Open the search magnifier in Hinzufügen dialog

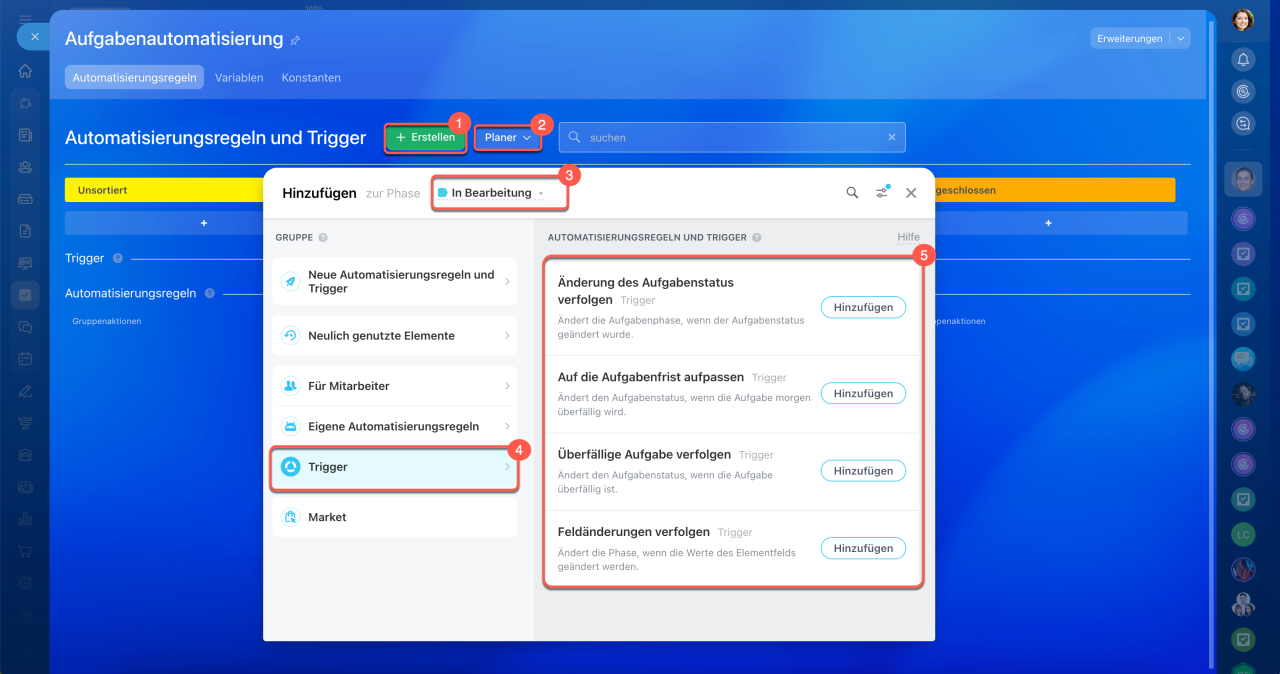pos(852,193)
